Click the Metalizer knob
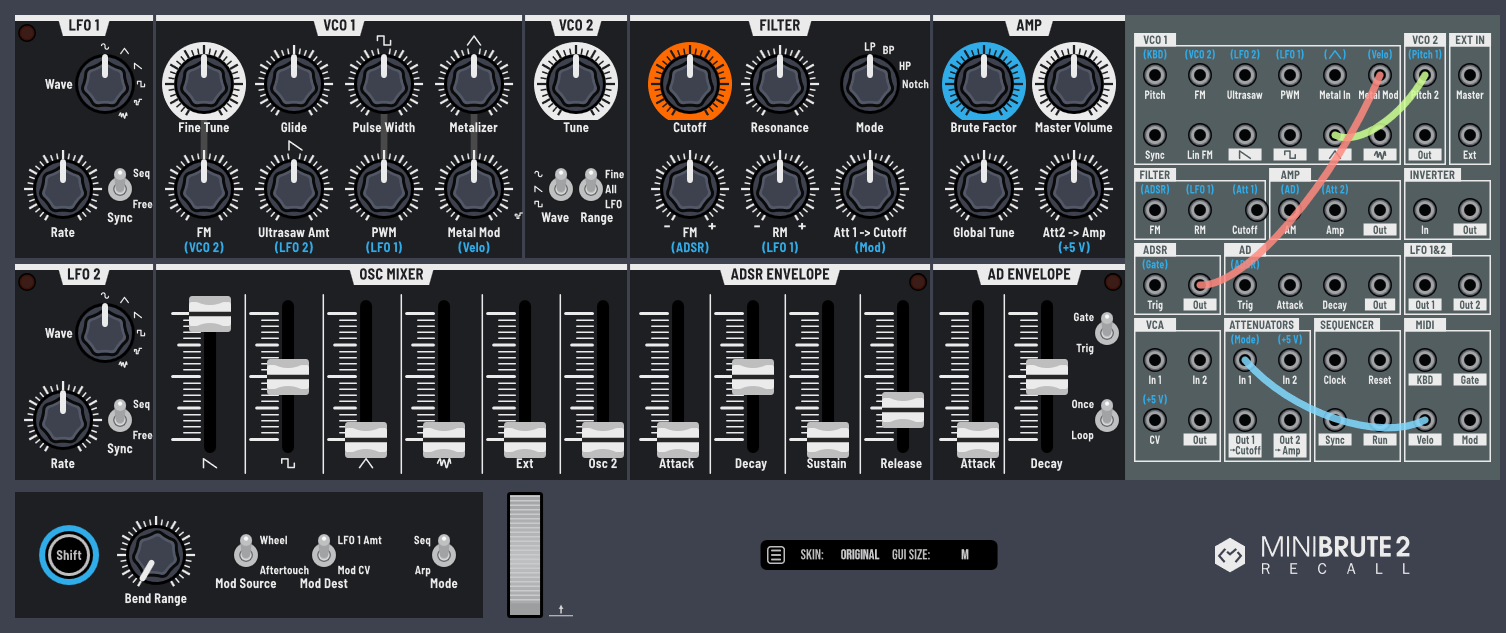1506x633 pixels. (474, 84)
